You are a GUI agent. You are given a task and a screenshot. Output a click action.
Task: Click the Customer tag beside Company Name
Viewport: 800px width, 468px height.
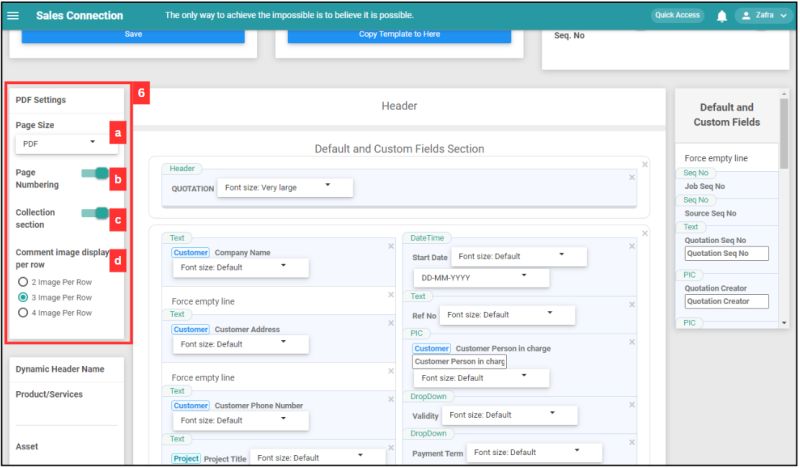[190, 253]
